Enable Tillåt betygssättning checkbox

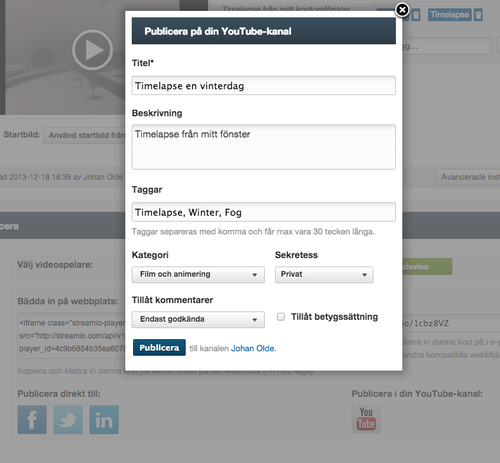[281, 317]
